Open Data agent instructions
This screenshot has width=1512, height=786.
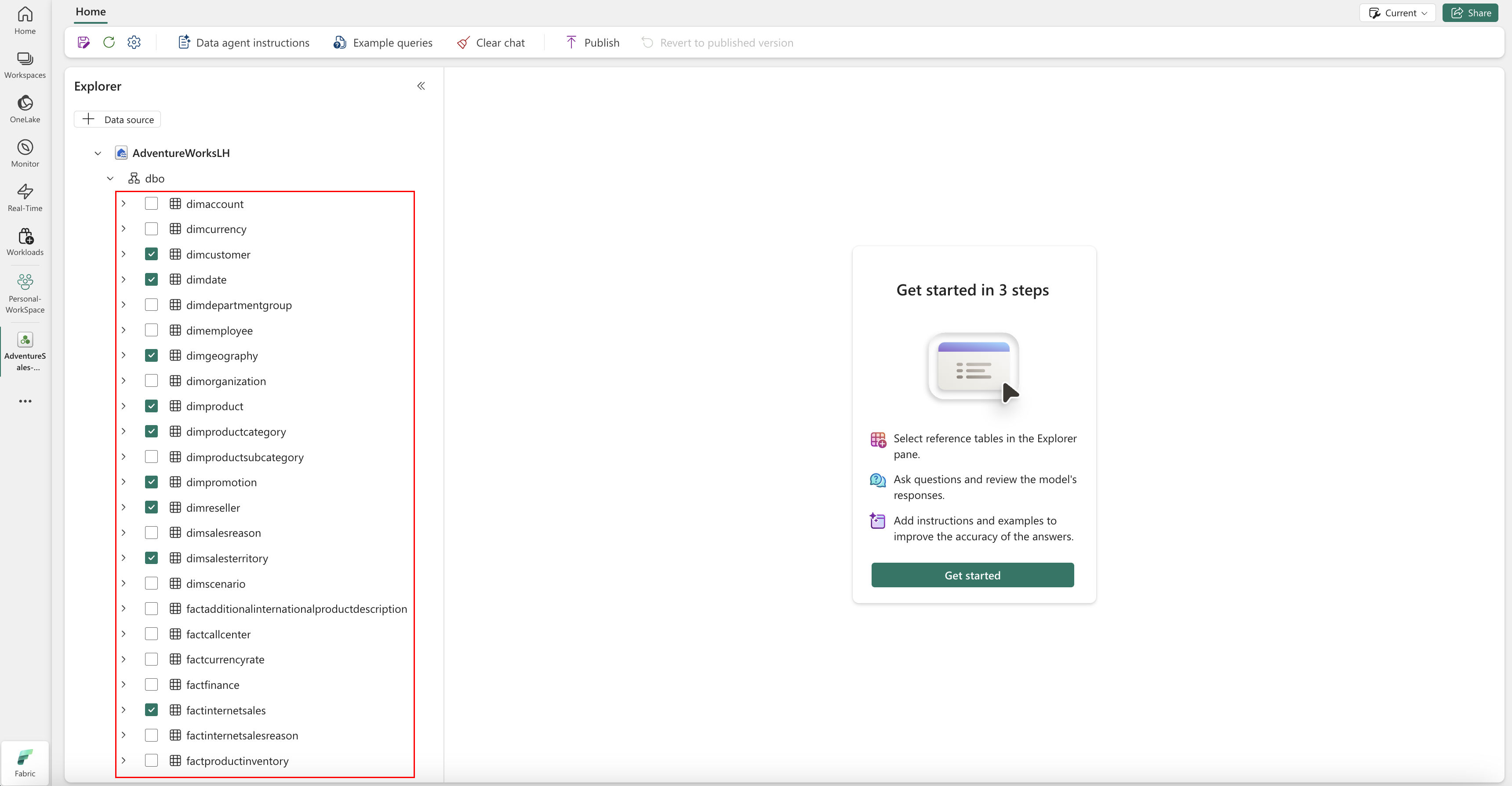click(244, 42)
